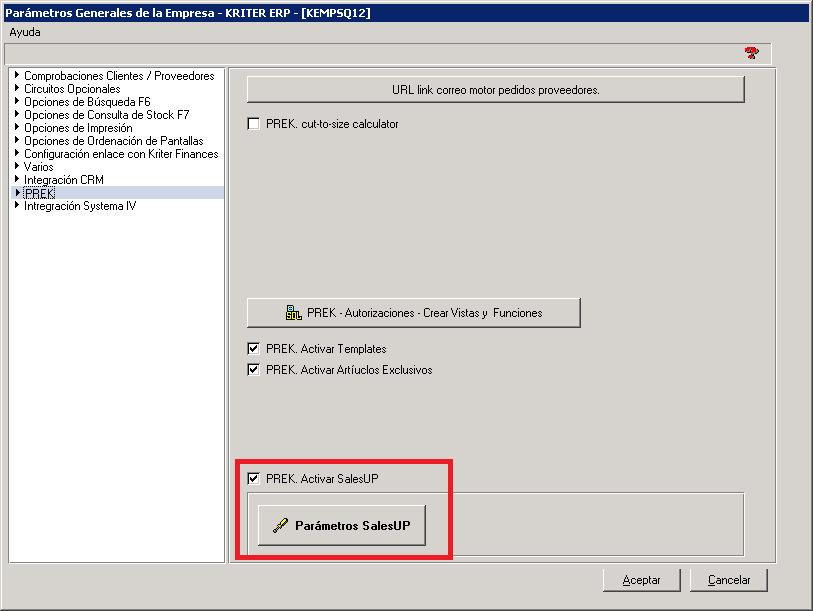Select Opciones de Búsqueda F6
The height and width of the screenshot is (611, 813).
point(87,102)
